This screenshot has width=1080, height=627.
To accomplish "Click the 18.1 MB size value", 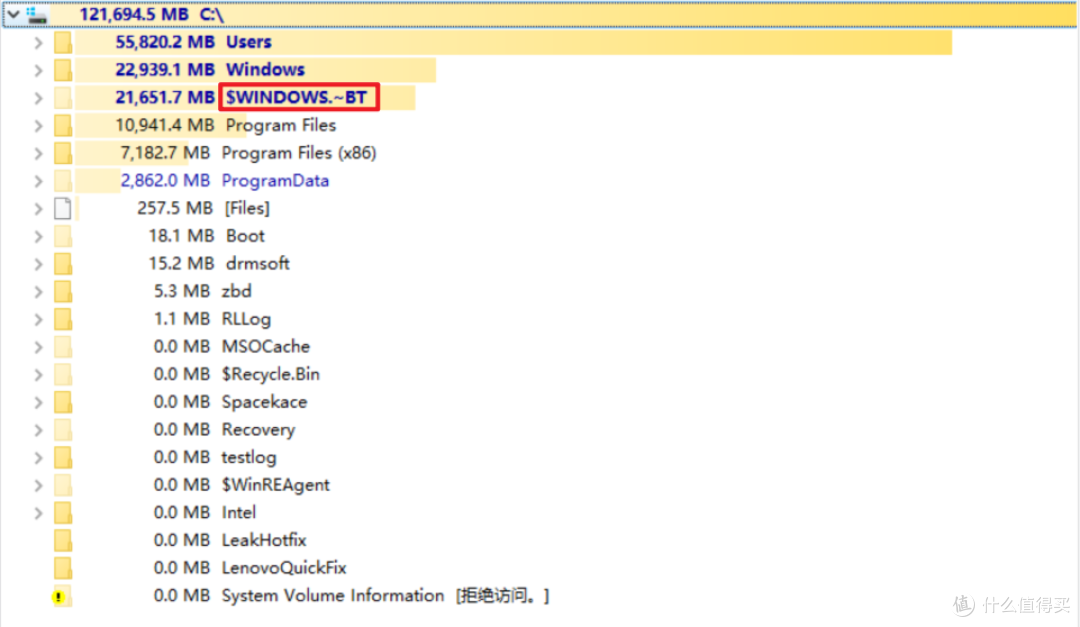I will 181,236.
